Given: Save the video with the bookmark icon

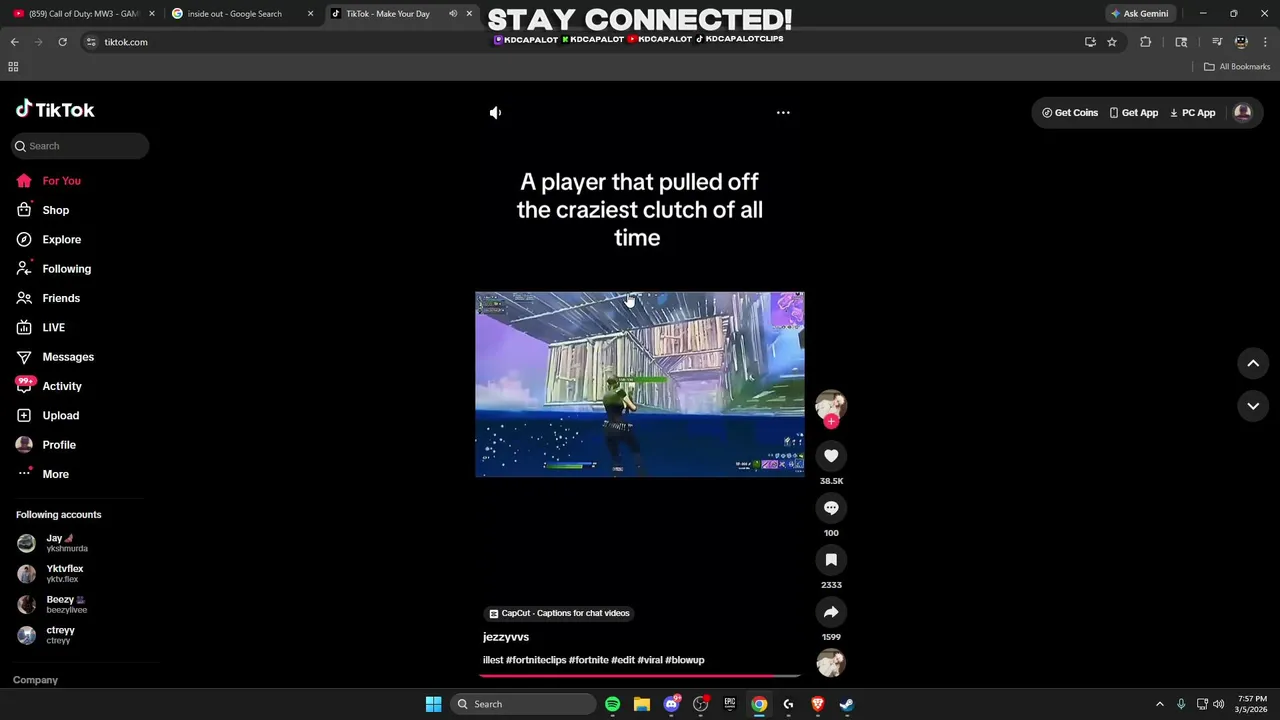Looking at the screenshot, I should pos(831,560).
